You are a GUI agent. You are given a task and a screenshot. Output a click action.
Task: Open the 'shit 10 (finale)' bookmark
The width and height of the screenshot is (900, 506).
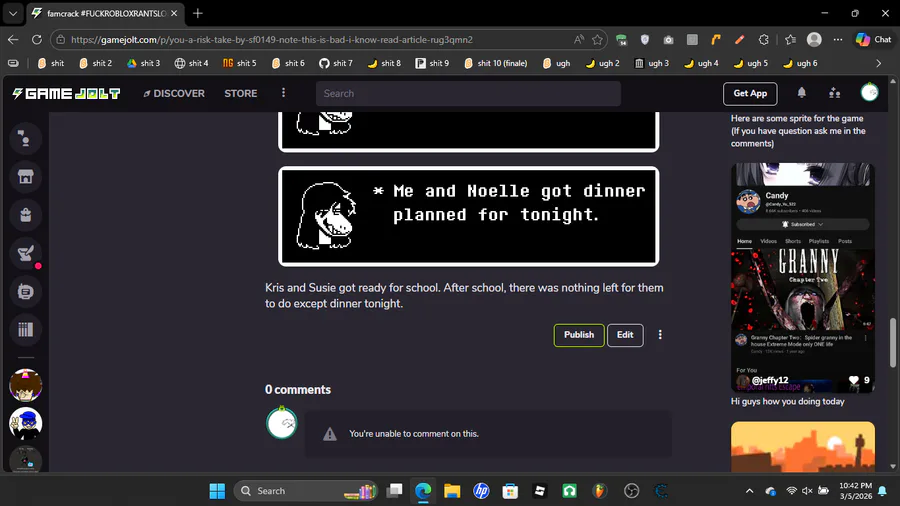[x=496, y=63]
